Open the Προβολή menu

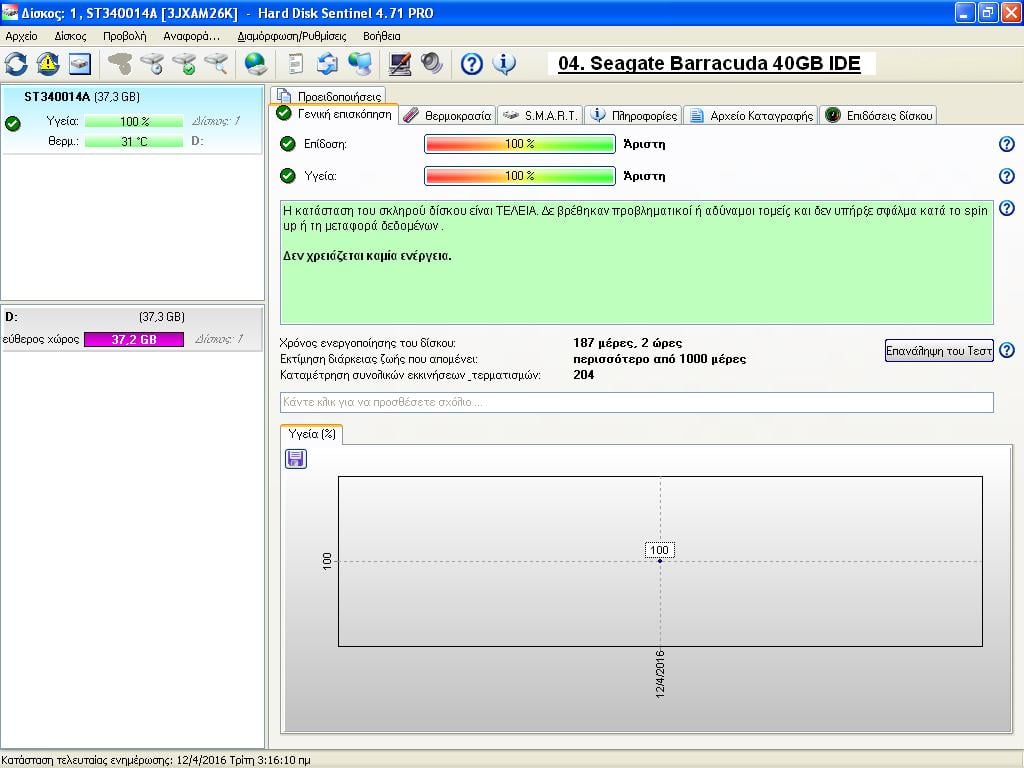[124, 36]
